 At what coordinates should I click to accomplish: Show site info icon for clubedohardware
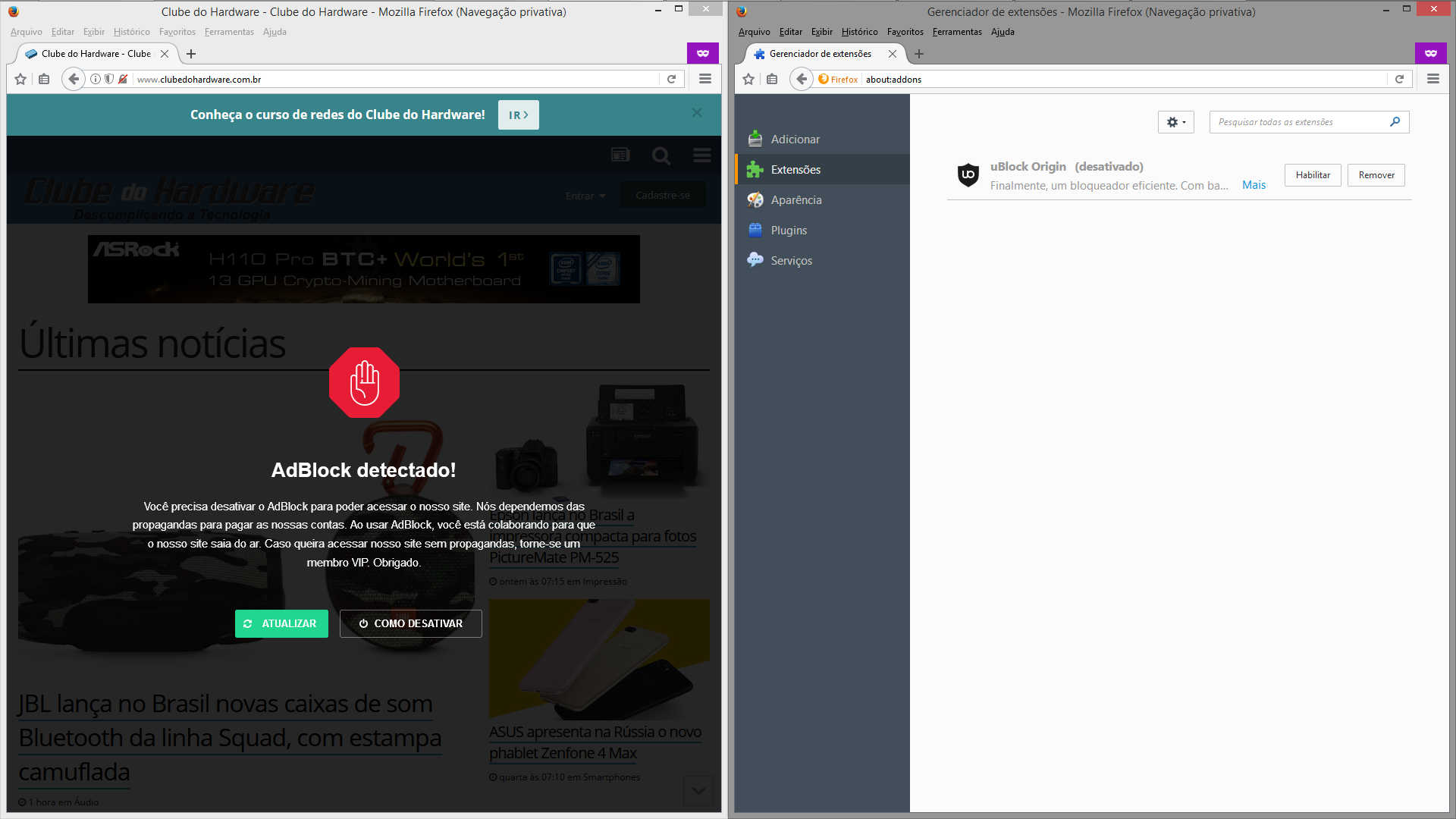96,79
